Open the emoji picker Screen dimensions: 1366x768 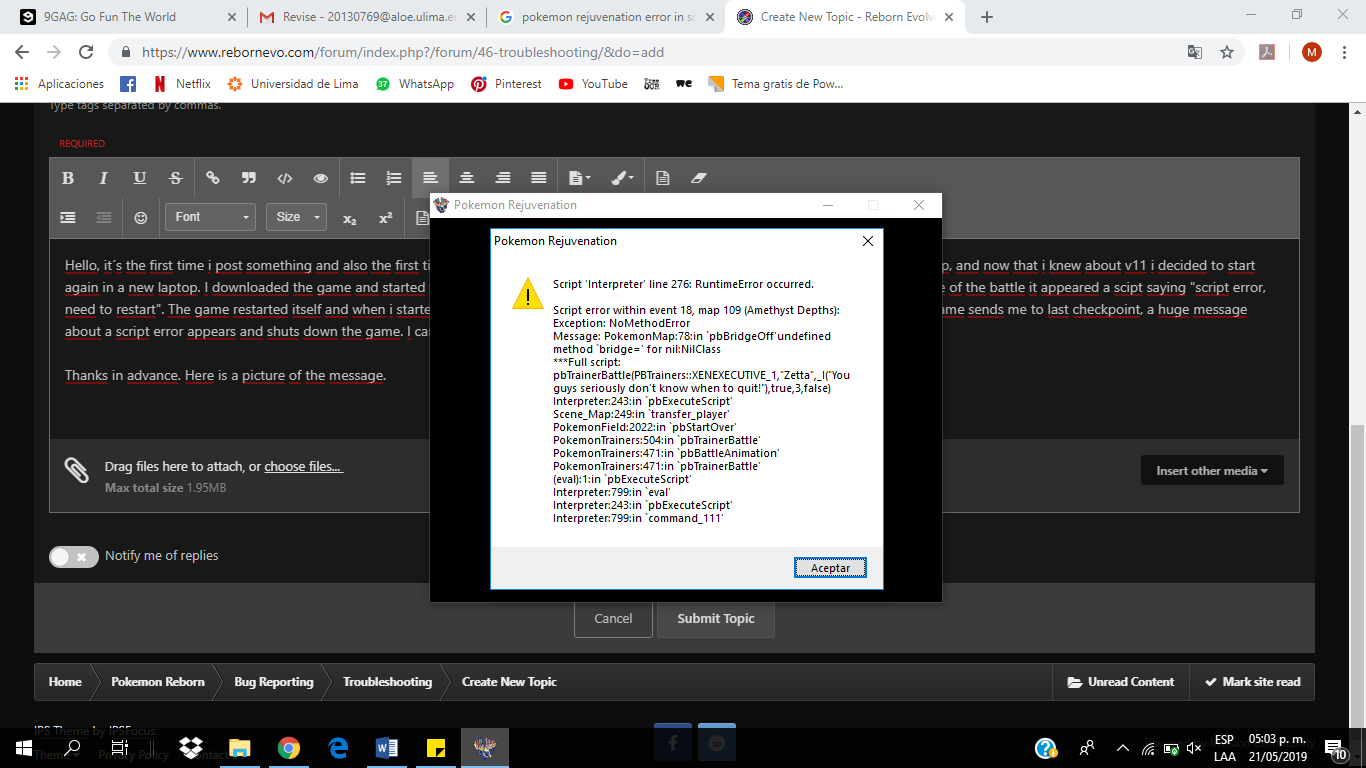(x=140, y=217)
